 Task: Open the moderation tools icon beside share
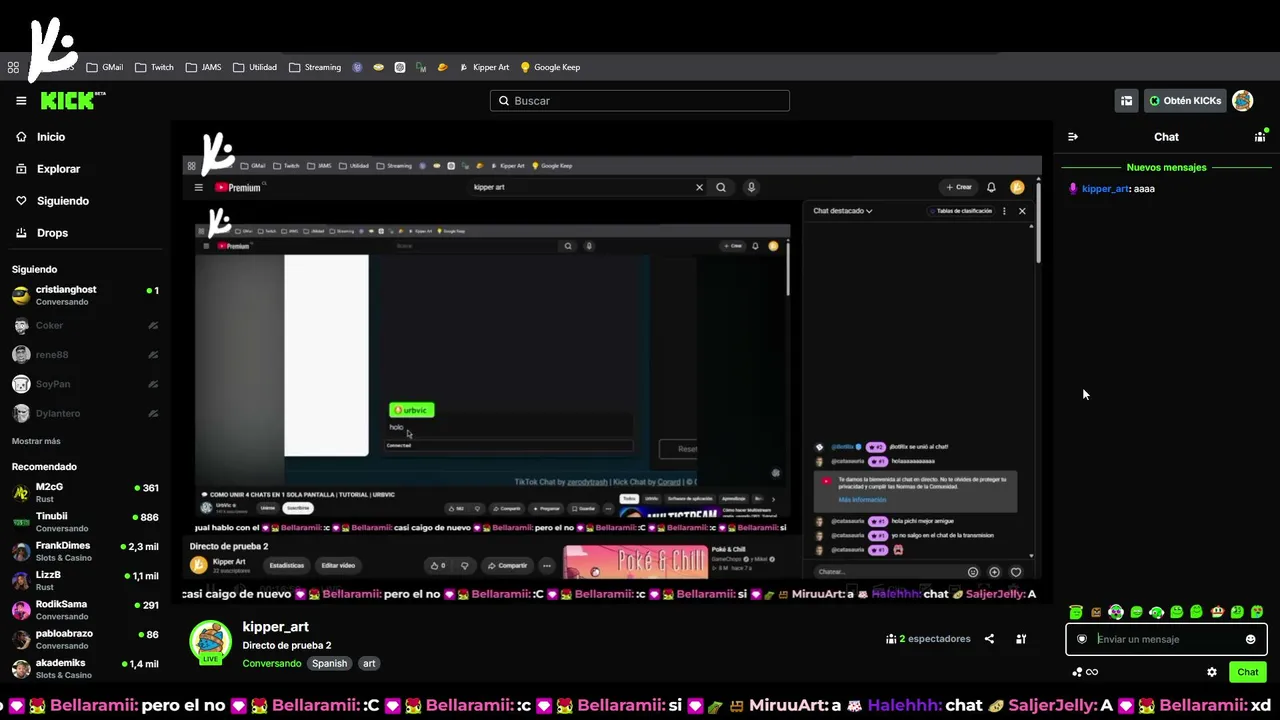click(x=1021, y=639)
